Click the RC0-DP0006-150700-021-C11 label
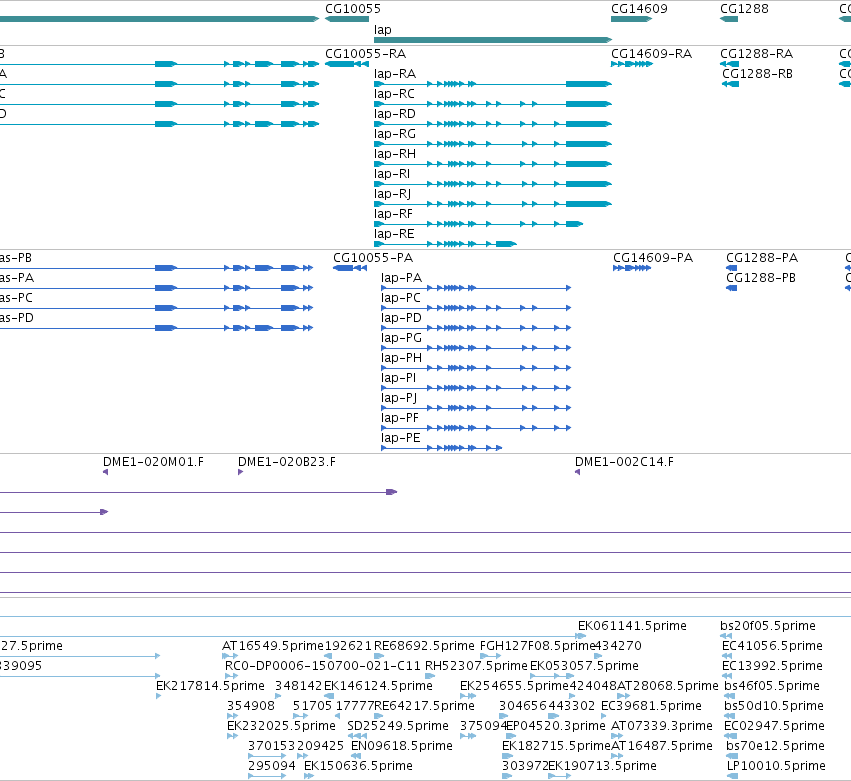The image size is (851, 781). pos(323,666)
